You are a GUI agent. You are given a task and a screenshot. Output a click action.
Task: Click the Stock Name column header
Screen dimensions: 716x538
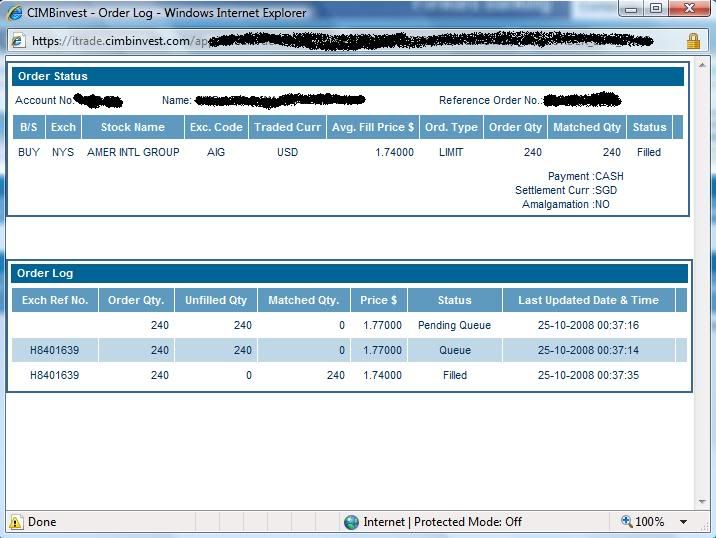click(133, 127)
